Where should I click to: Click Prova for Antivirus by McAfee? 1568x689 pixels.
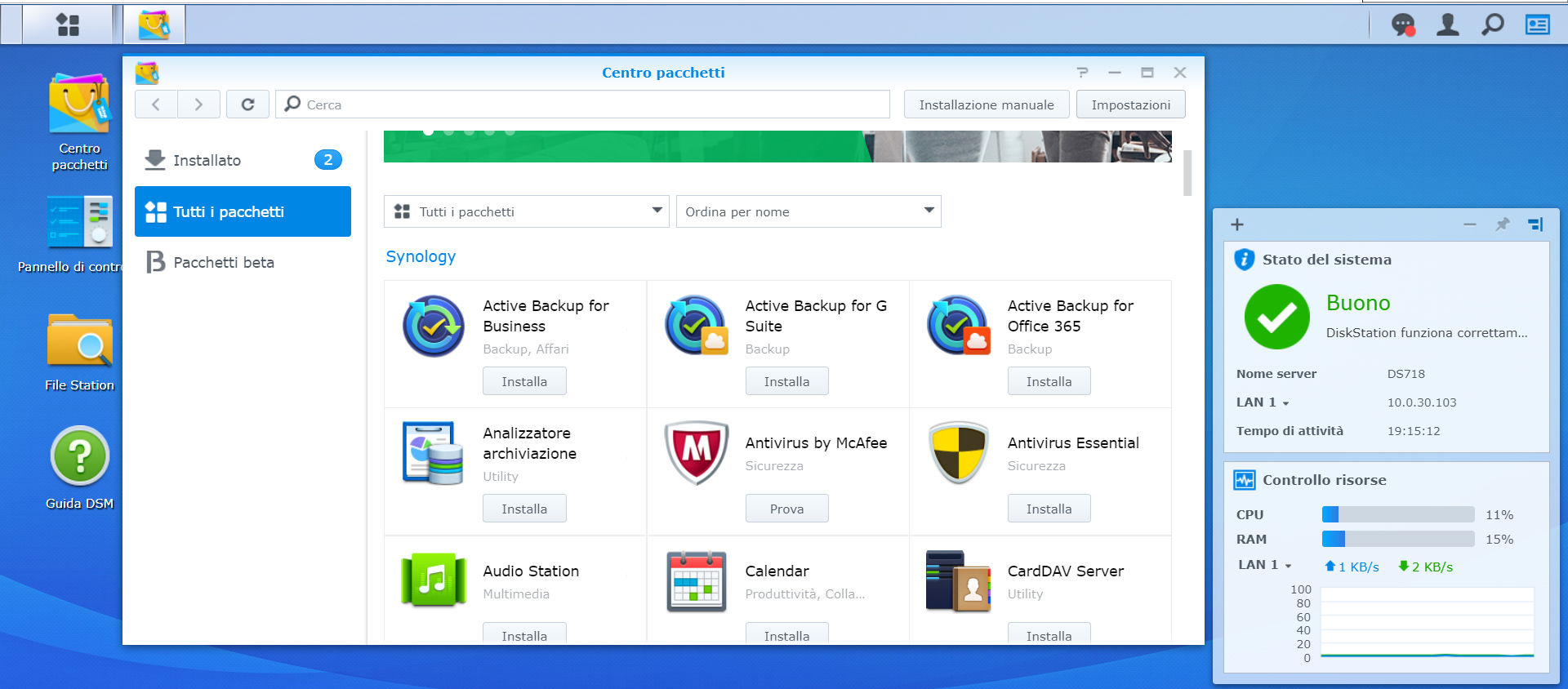(x=787, y=509)
